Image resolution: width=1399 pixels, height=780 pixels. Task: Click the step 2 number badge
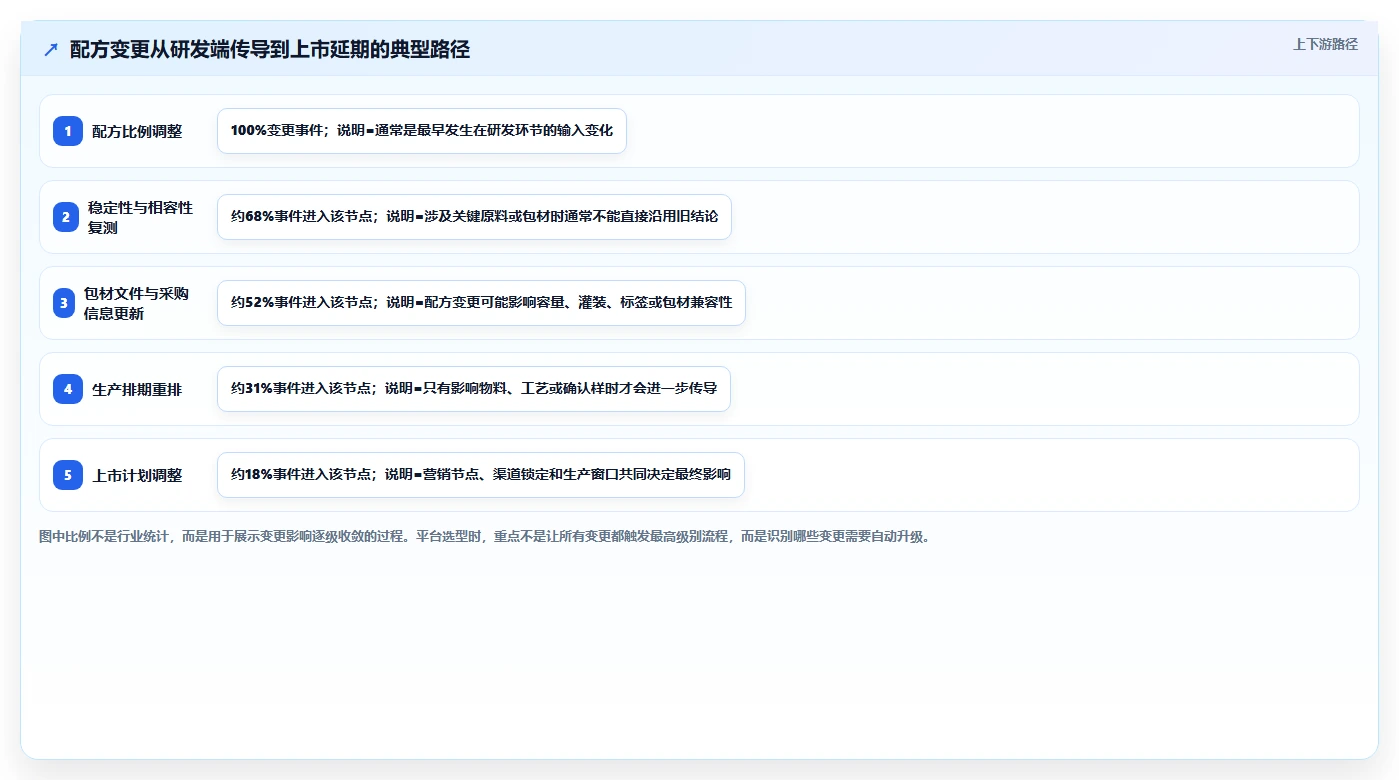pyautogui.click(x=66, y=217)
